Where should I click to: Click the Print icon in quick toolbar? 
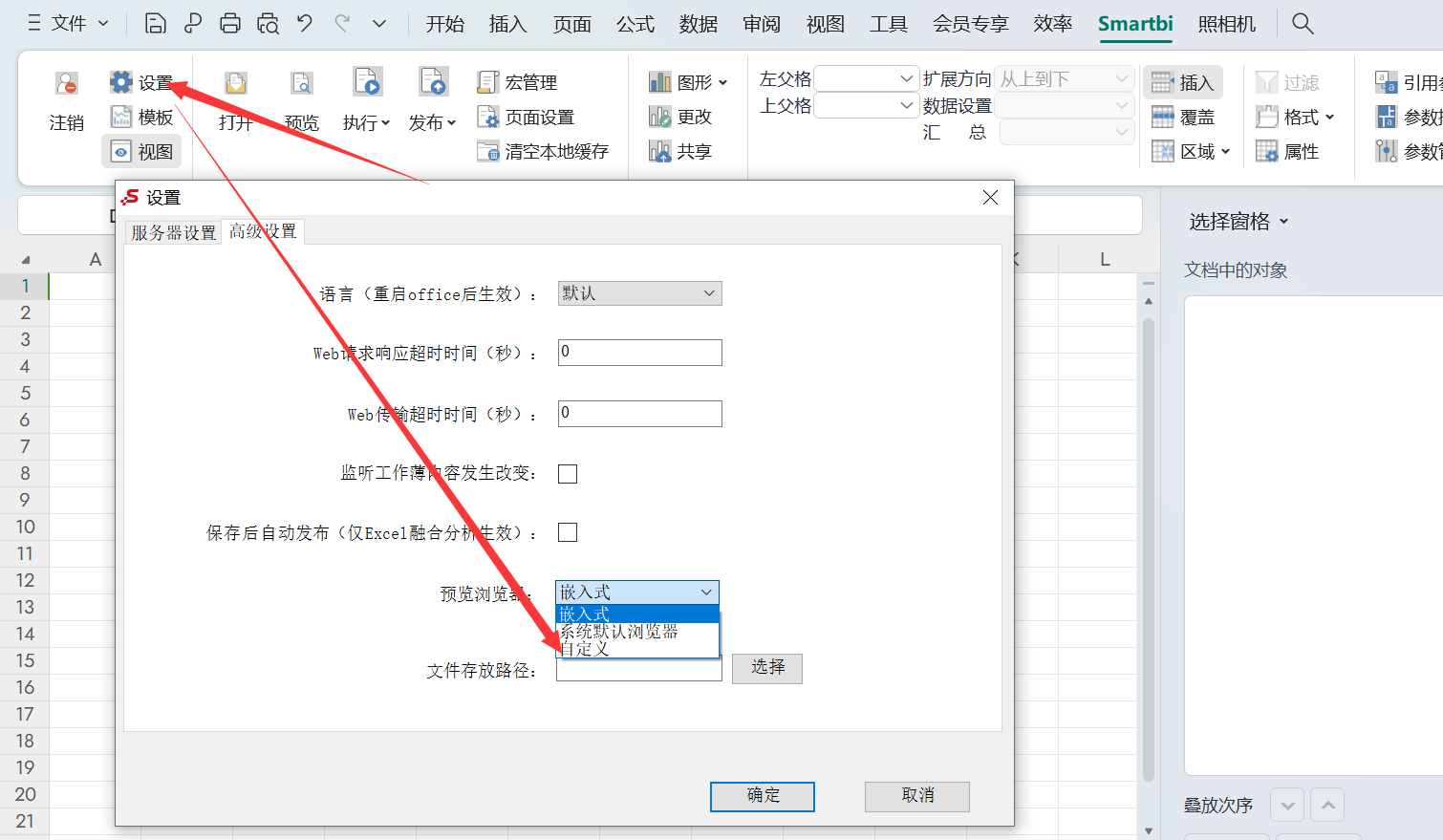pos(230,23)
